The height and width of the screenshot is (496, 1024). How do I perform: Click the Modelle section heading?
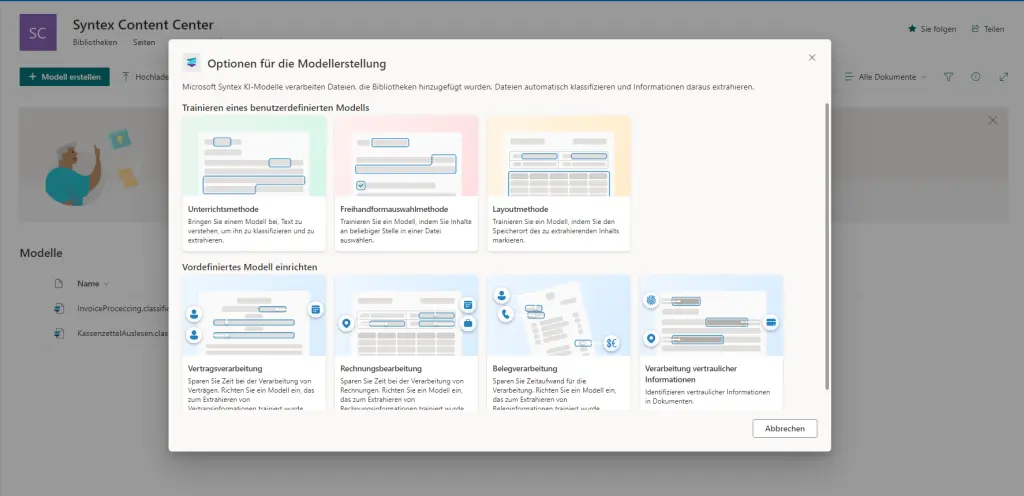[41, 253]
